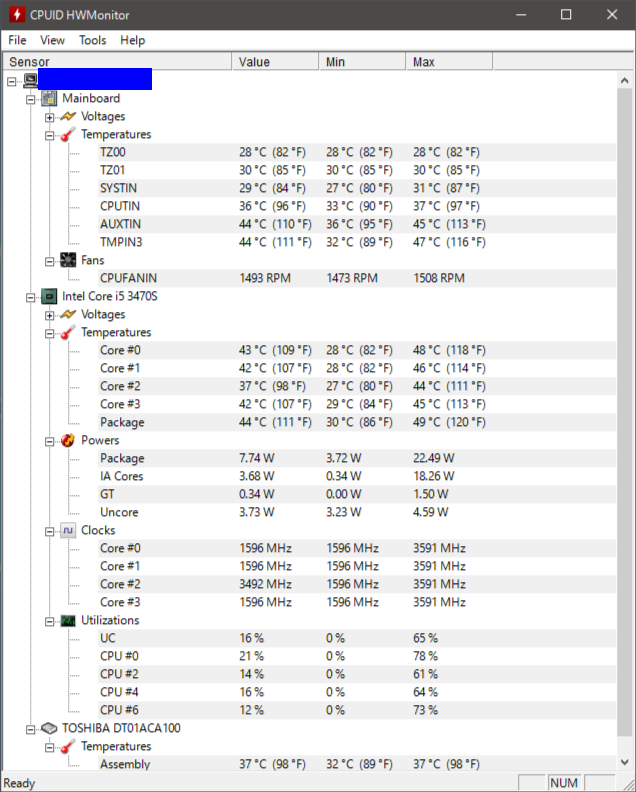Click the scrollbar down arrow
This screenshot has width=636, height=792.
click(x=624, y=762)
